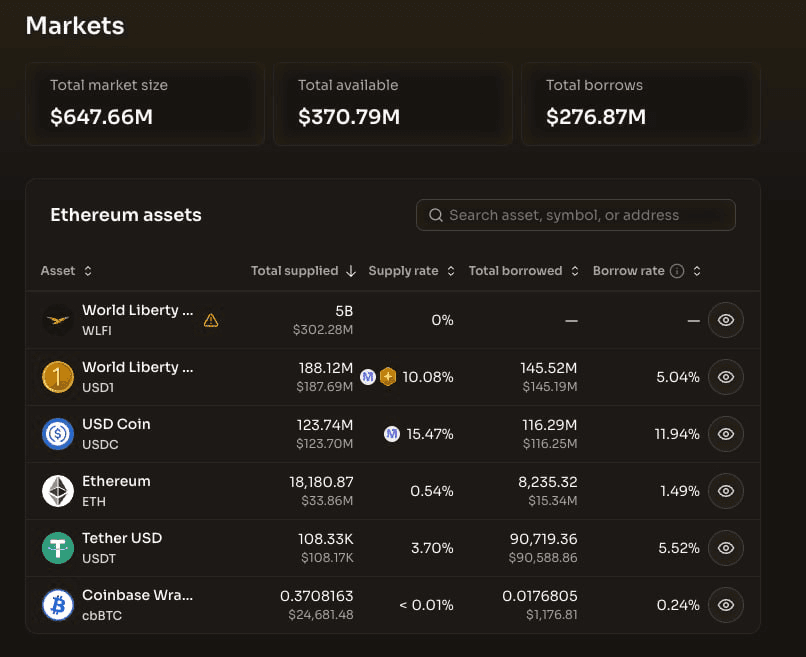Click the USDT supply rate 3.70%
The image size is (806, 657).
[x=432, y=548]
